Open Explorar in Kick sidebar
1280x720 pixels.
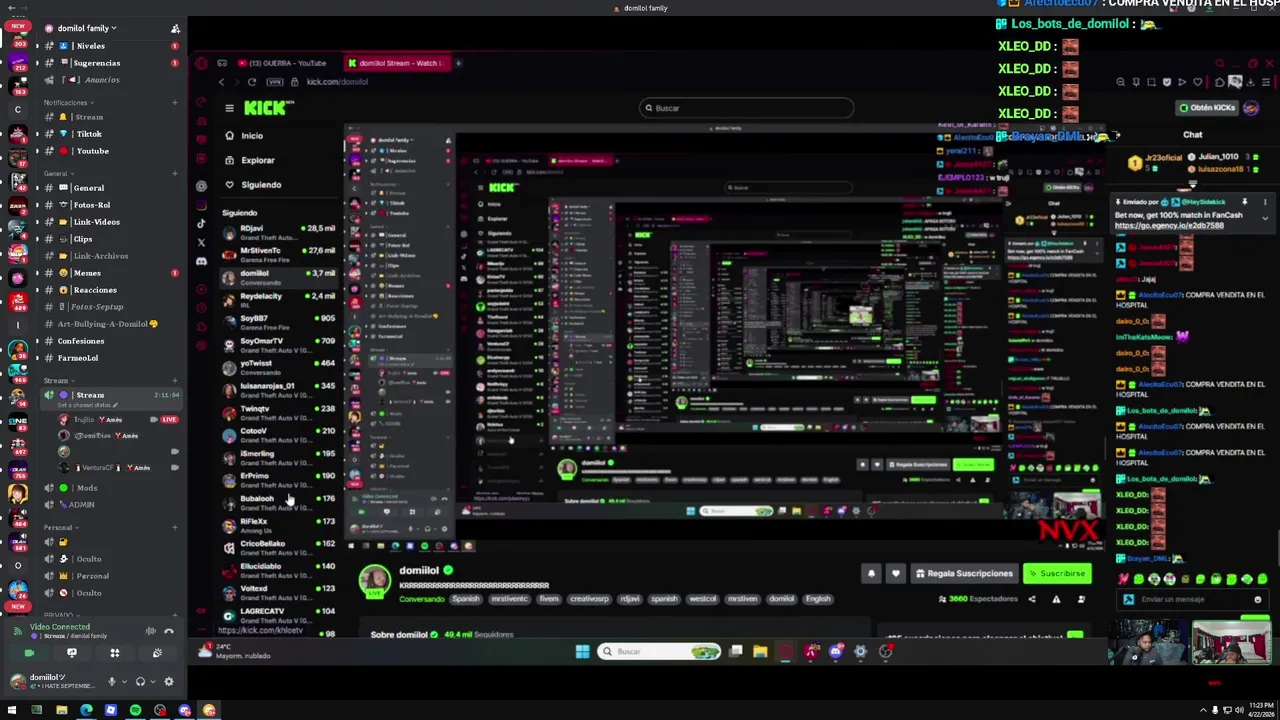point(257,160)
